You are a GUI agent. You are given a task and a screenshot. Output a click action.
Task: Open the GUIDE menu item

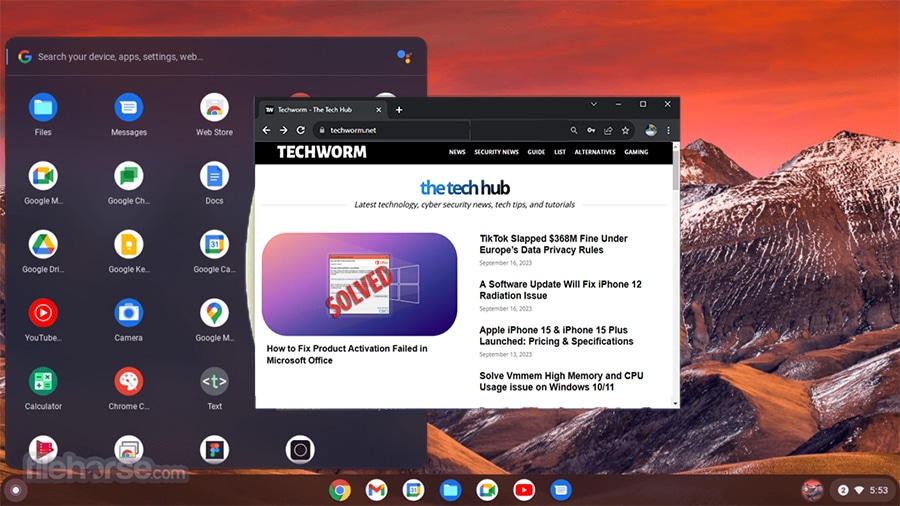coord(536,152)
